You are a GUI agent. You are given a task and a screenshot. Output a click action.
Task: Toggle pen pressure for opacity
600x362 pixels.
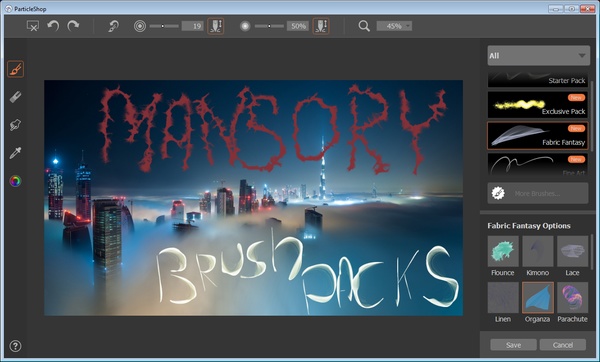click(x=321, y=26)
